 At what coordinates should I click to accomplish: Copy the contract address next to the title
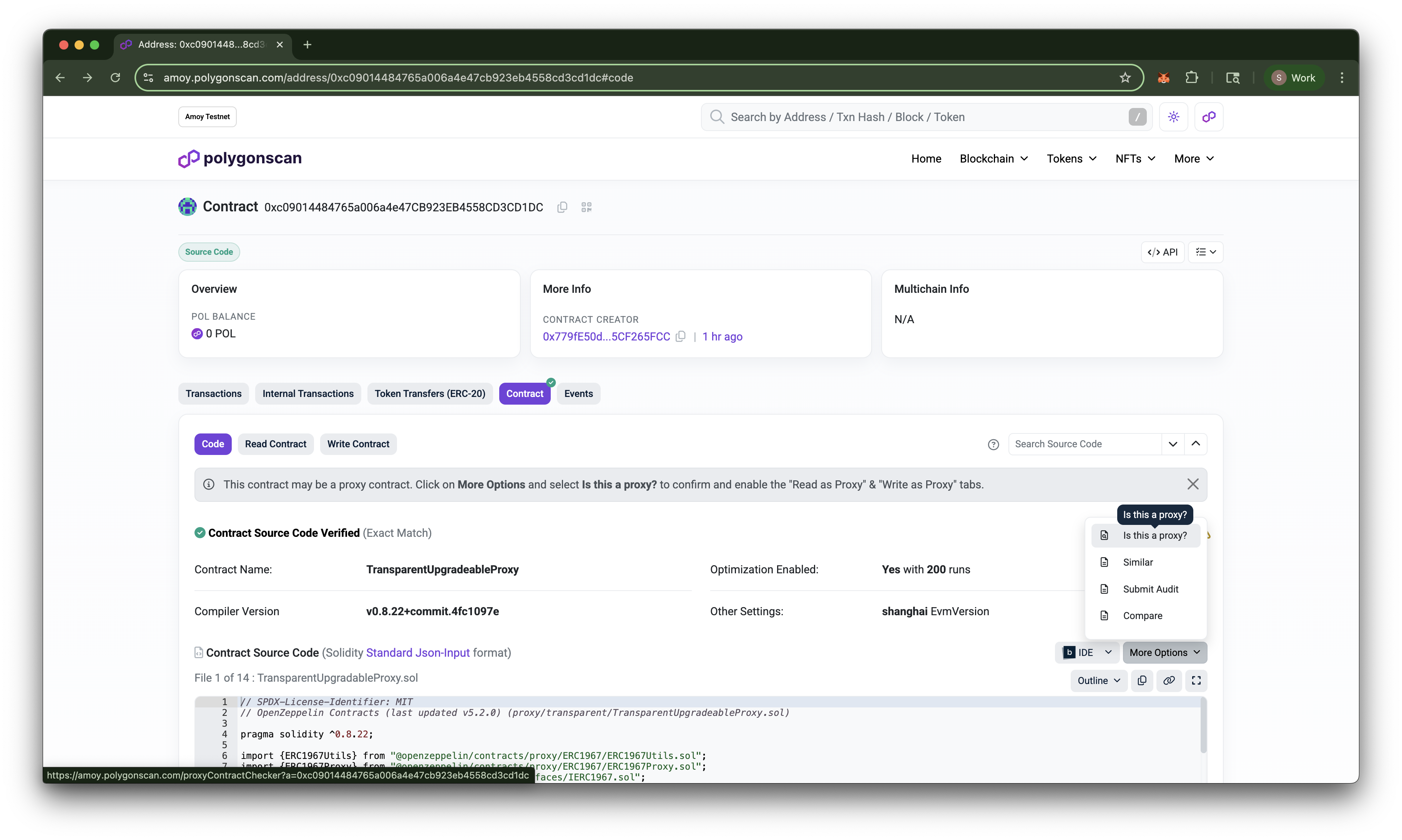[x=562, y=207]
